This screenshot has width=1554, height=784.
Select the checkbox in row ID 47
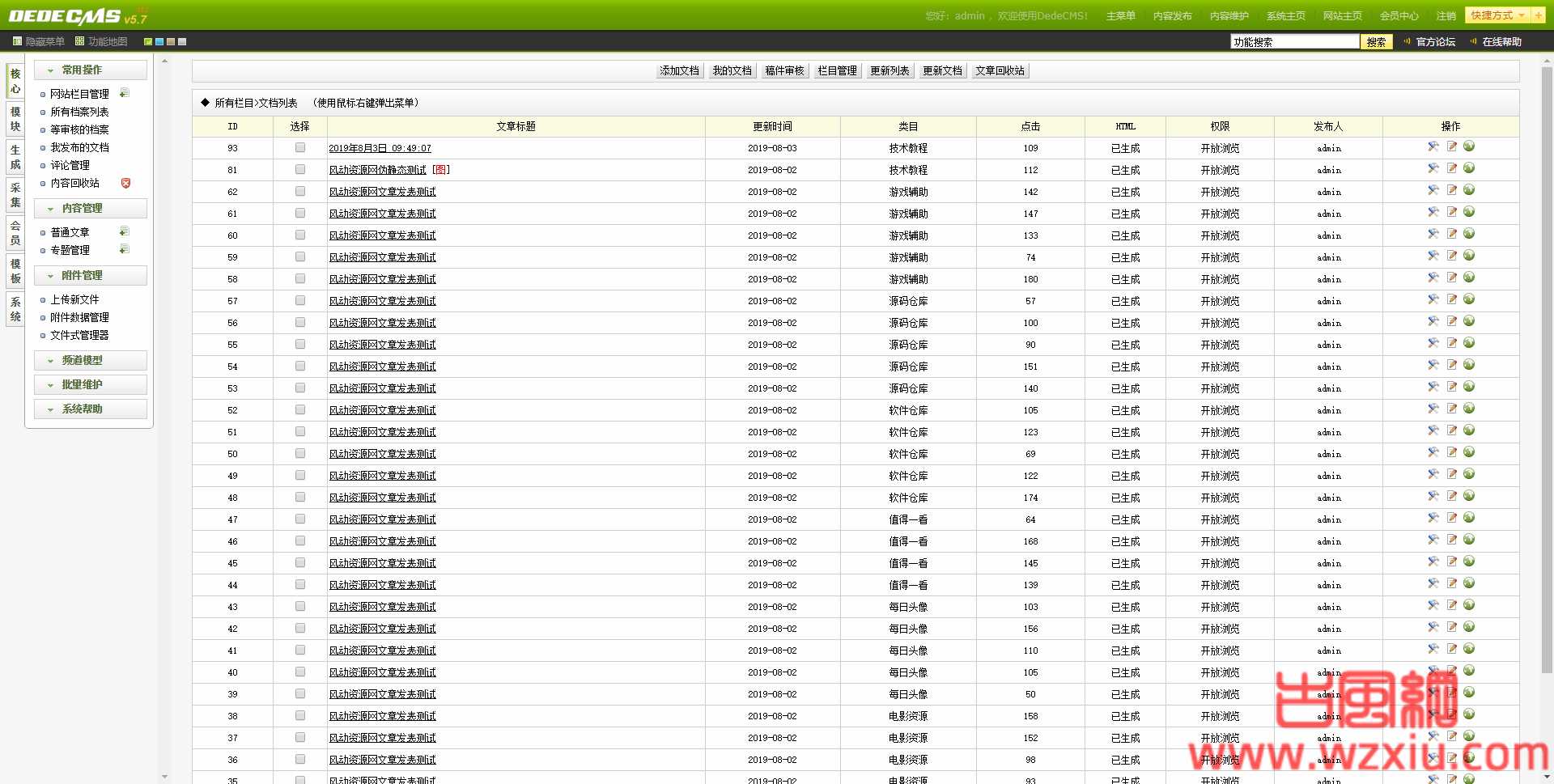[300, 519]
